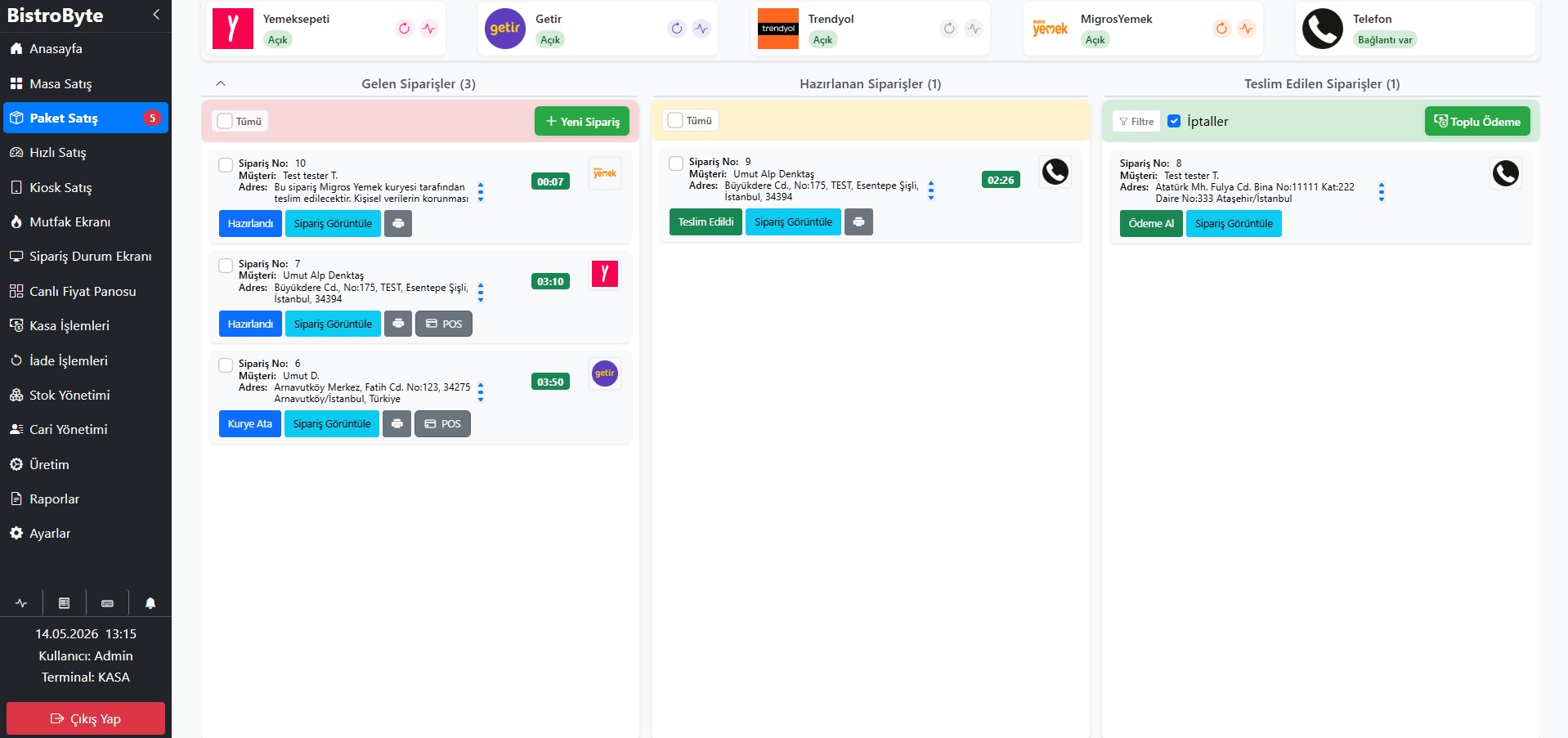Open Trendyol activity pulse icon
The image size is (1568, 738).
[x=974, y=29]
